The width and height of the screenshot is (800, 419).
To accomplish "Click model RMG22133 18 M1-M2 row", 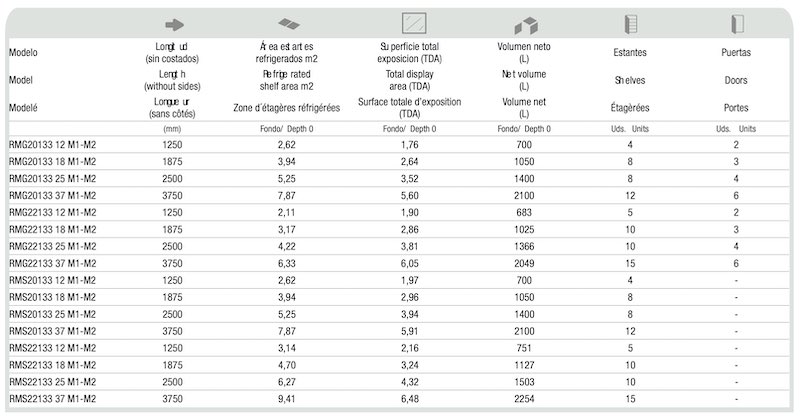I will pyautogui.click(x=399, y=230).
